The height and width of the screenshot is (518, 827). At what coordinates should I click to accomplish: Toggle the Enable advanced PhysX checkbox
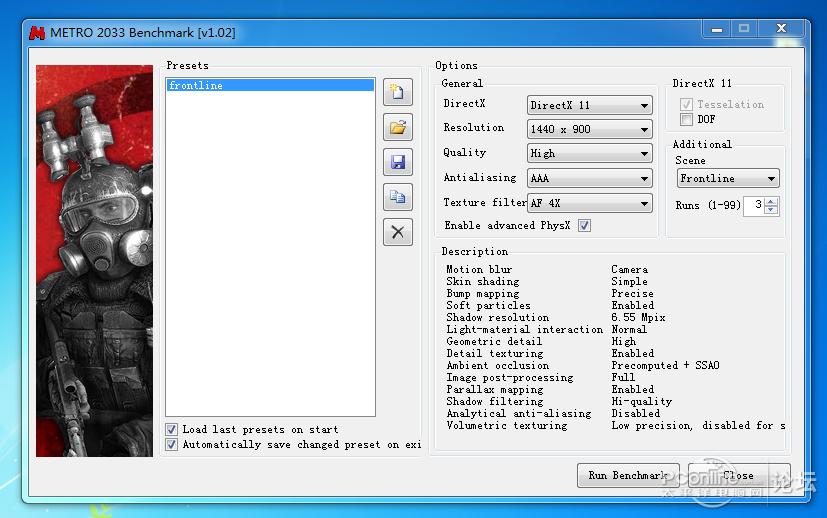(x=584, y=226)
